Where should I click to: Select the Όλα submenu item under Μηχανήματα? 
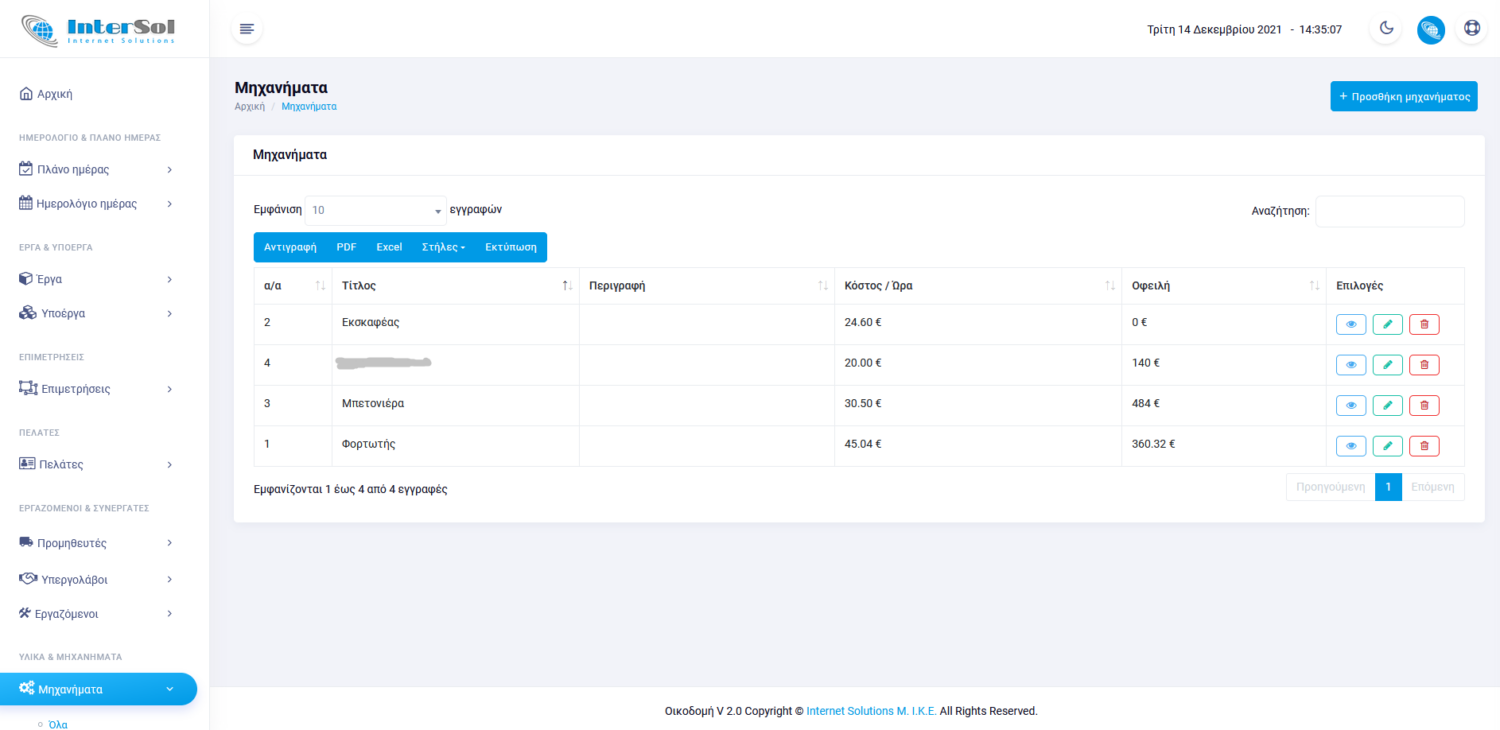pos(58,723)
